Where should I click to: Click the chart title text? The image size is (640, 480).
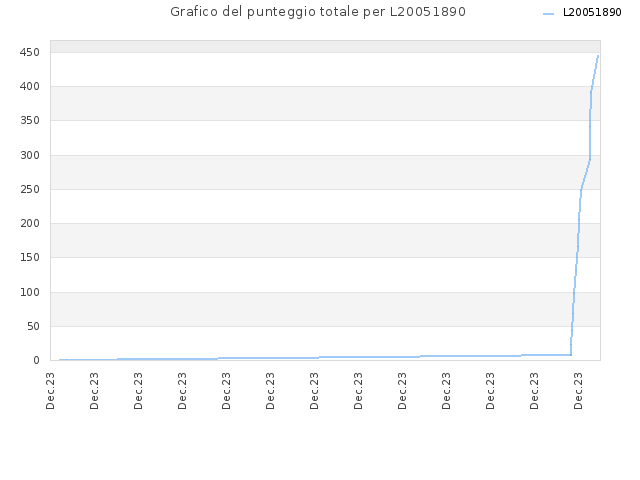pyautogui.click(x=318, y=12)
